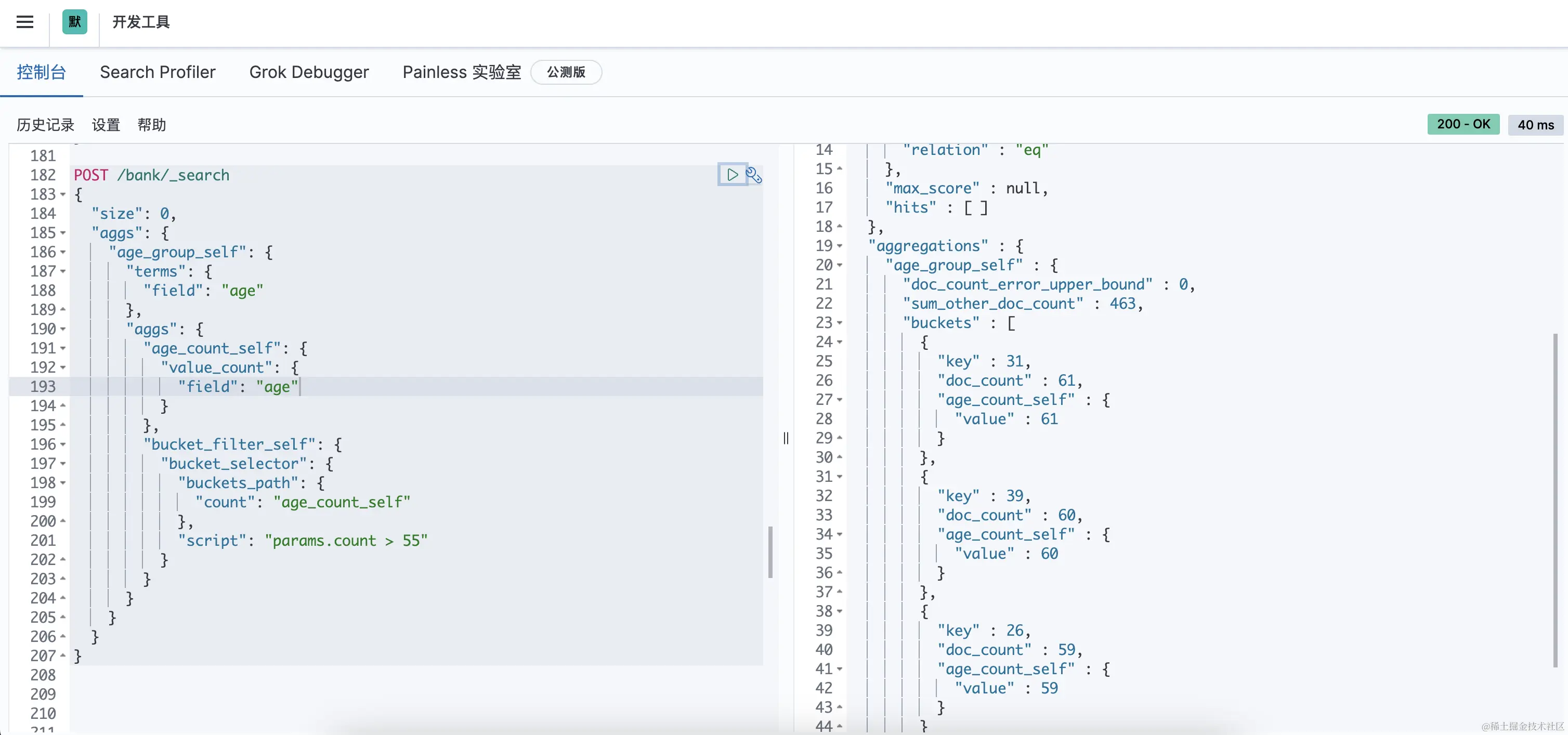Open 历史记录 history link

coord(45,125)
